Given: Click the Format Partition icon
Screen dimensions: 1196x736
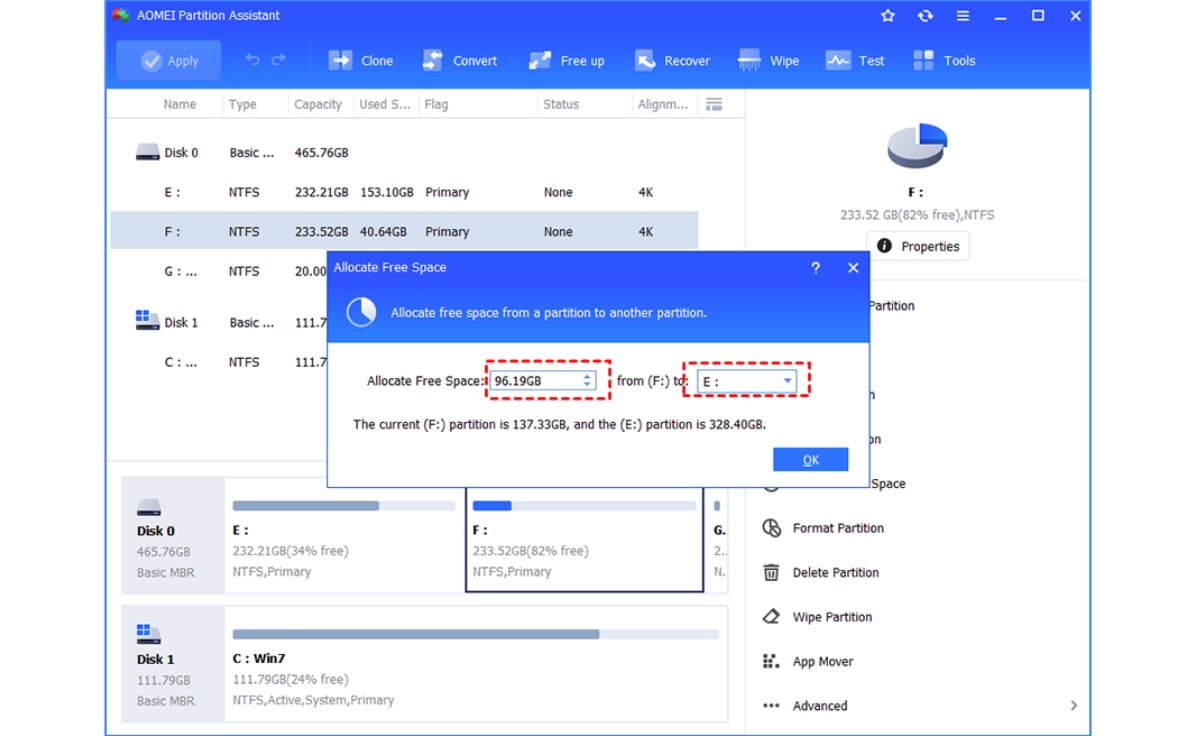Looking at the screenshot, I should coord(771,528).
